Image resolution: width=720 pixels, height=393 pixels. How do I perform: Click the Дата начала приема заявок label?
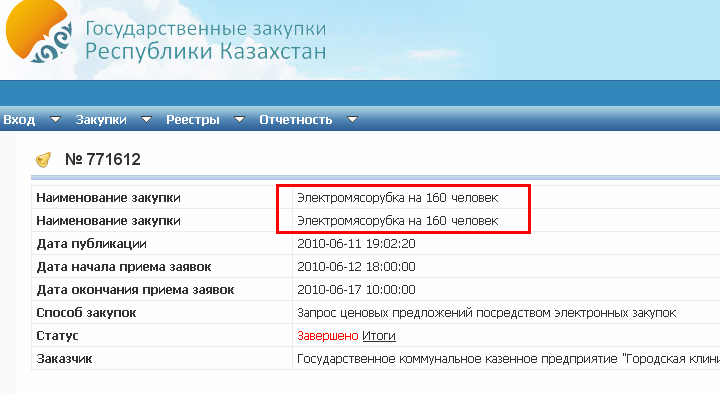click(124, 267)
